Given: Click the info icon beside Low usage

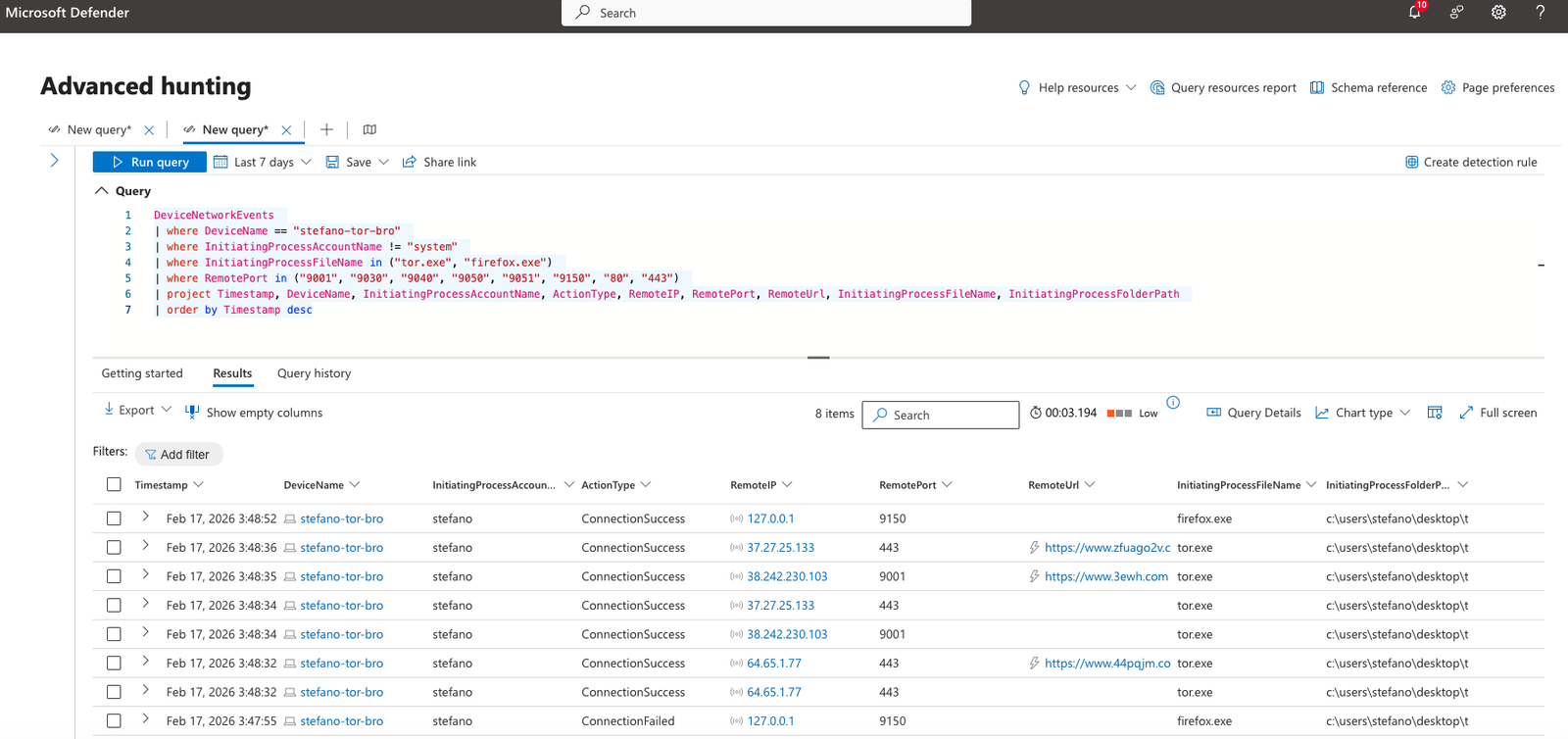Looking at the screenshot, I should 1173,403.
